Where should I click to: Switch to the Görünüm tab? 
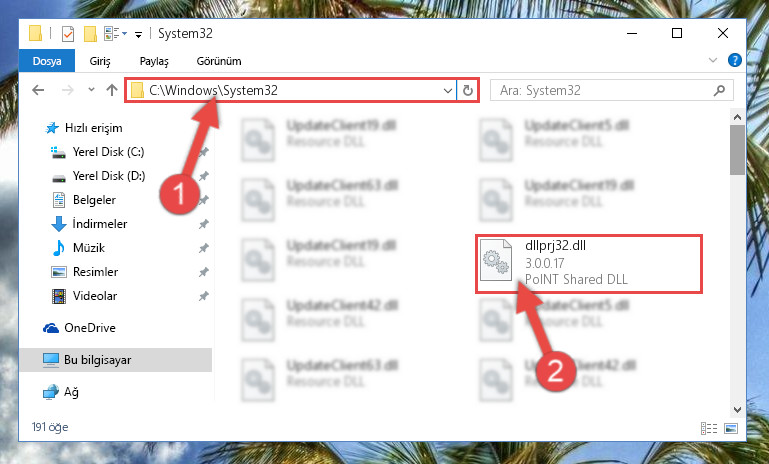click(x=219, y=61)
